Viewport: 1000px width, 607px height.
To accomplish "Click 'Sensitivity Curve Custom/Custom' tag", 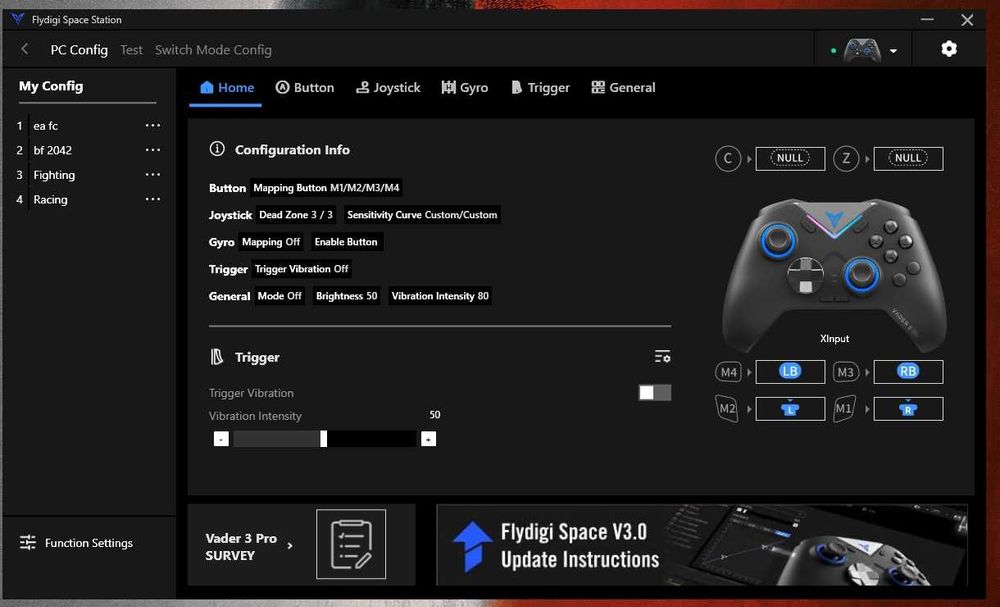I will (x=422, y=215).
